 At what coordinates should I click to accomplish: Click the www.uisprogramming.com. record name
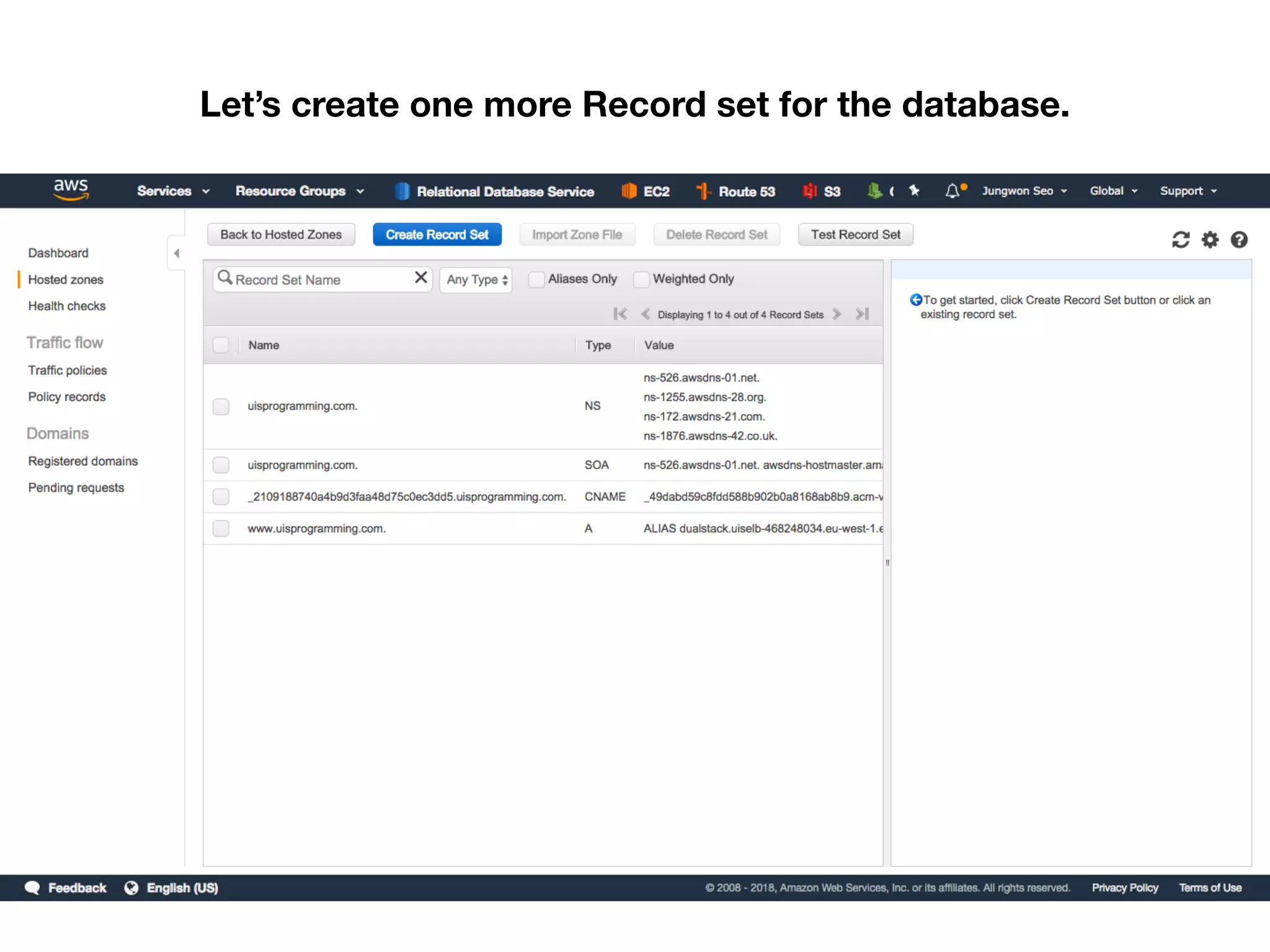(316, 529)
